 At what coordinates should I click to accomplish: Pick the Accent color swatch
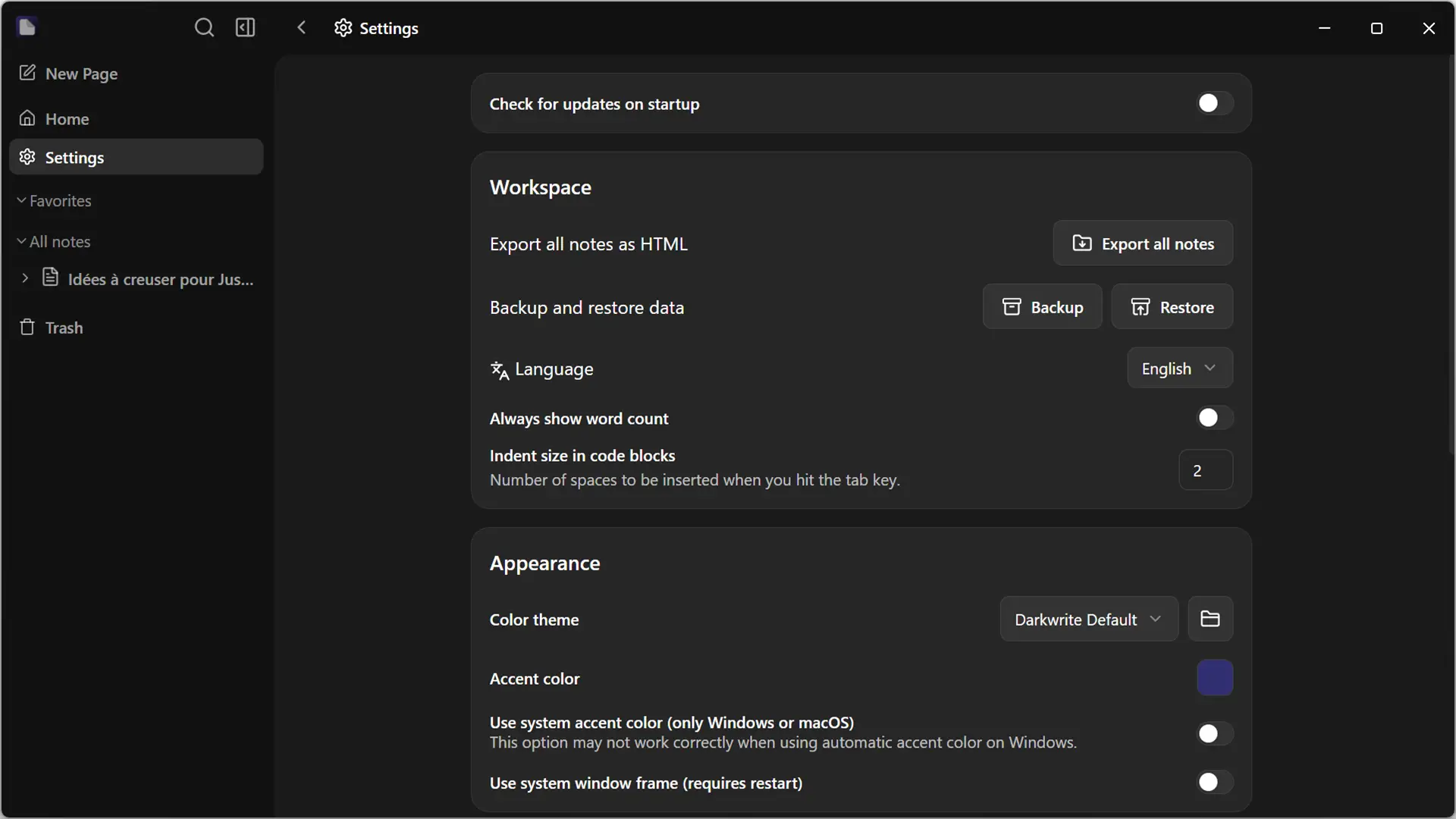[1215, 678]
